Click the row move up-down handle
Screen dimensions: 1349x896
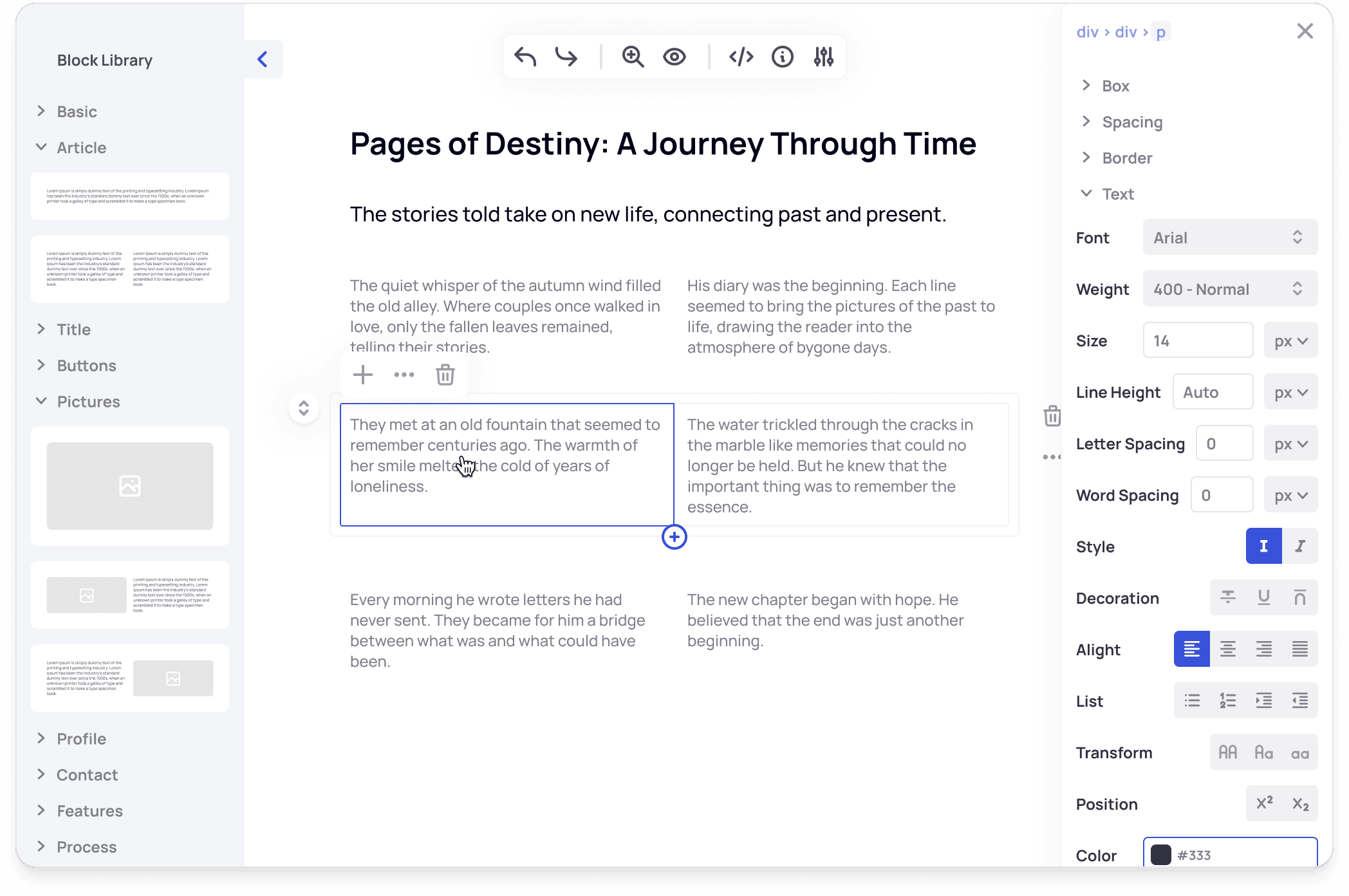pos(304,408)
